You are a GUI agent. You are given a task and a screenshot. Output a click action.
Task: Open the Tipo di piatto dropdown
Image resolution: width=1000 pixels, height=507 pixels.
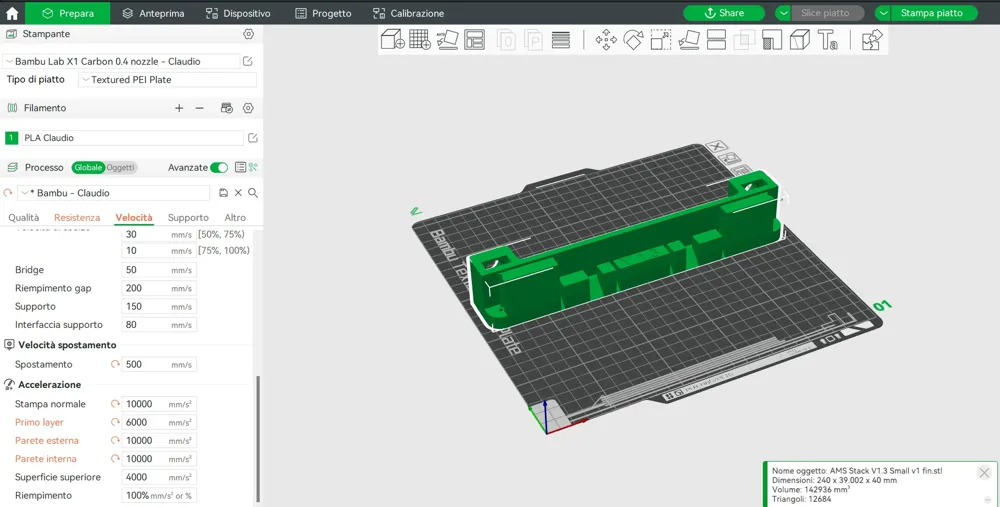pyautogui.click(x=167, y=80)
